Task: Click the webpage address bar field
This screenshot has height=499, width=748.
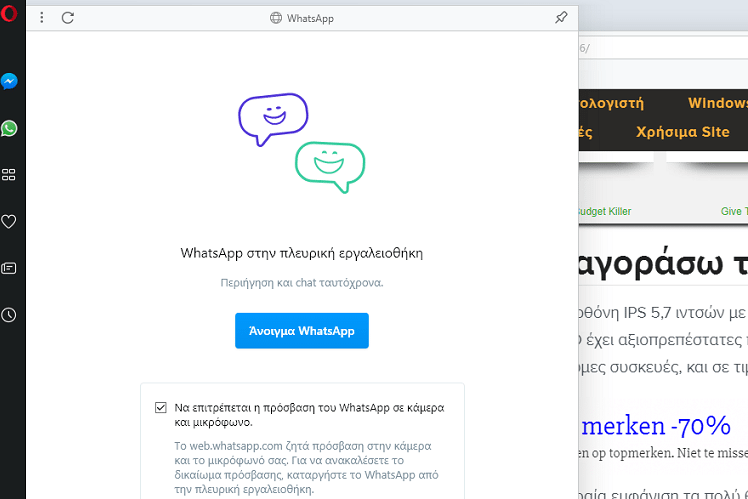Action: tap(663, 48)
